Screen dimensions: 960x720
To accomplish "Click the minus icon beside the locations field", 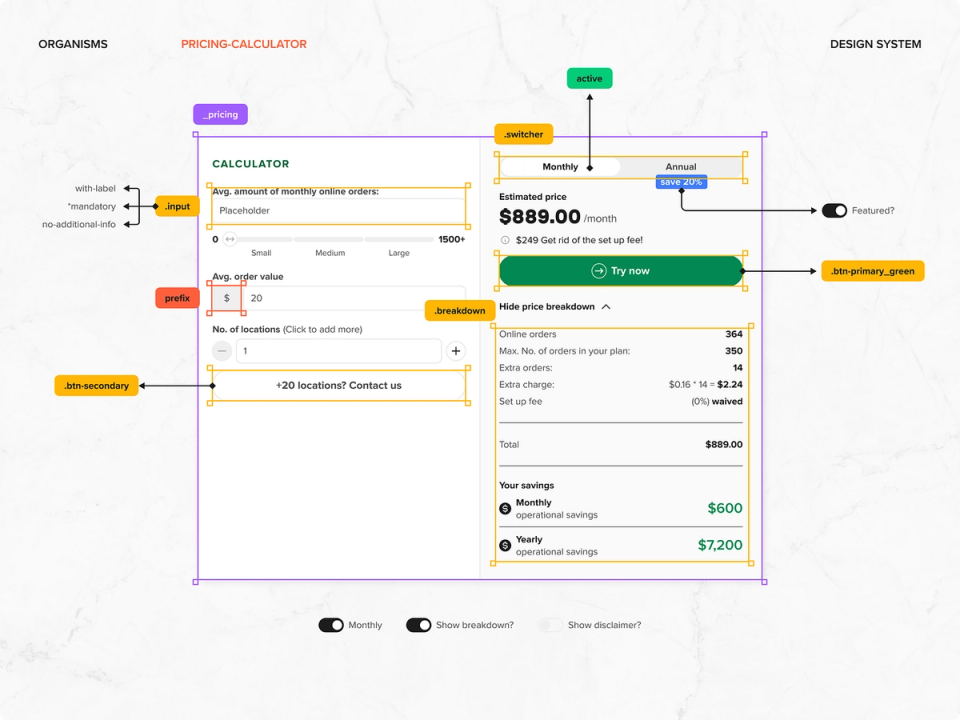I will pyautogui.click(x=221, y=351).
